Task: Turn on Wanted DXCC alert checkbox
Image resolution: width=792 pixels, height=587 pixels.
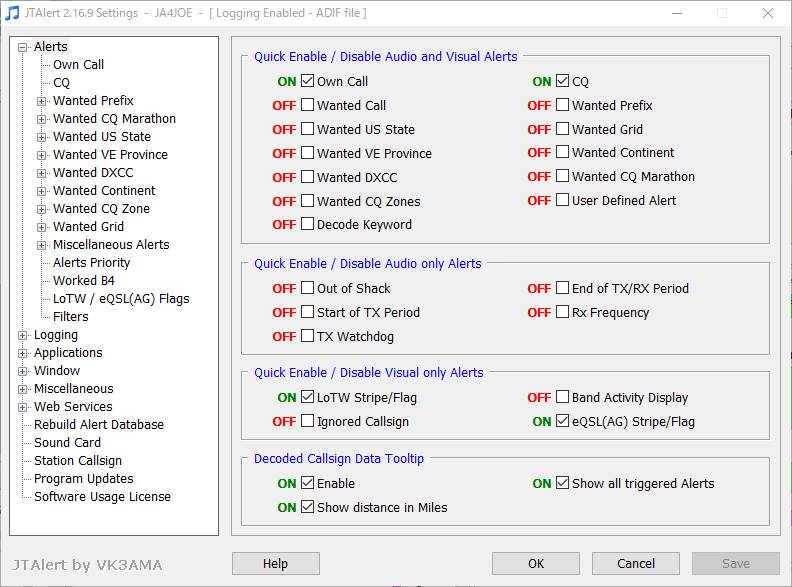Action: tap(307, 177)
